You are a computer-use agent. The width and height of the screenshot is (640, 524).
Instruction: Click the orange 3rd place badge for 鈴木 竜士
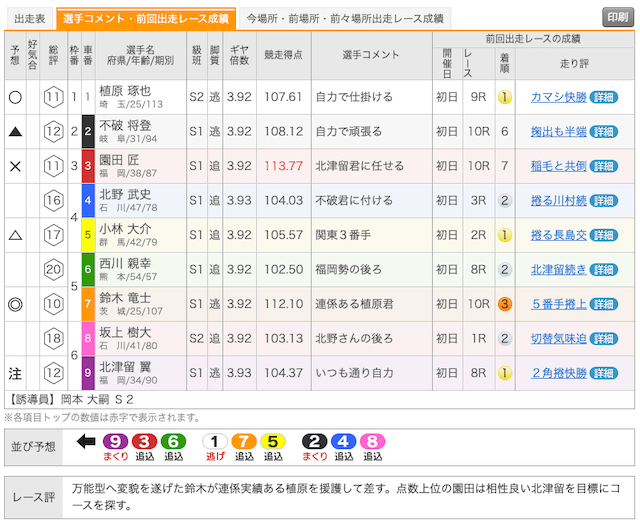coord(505,304)
